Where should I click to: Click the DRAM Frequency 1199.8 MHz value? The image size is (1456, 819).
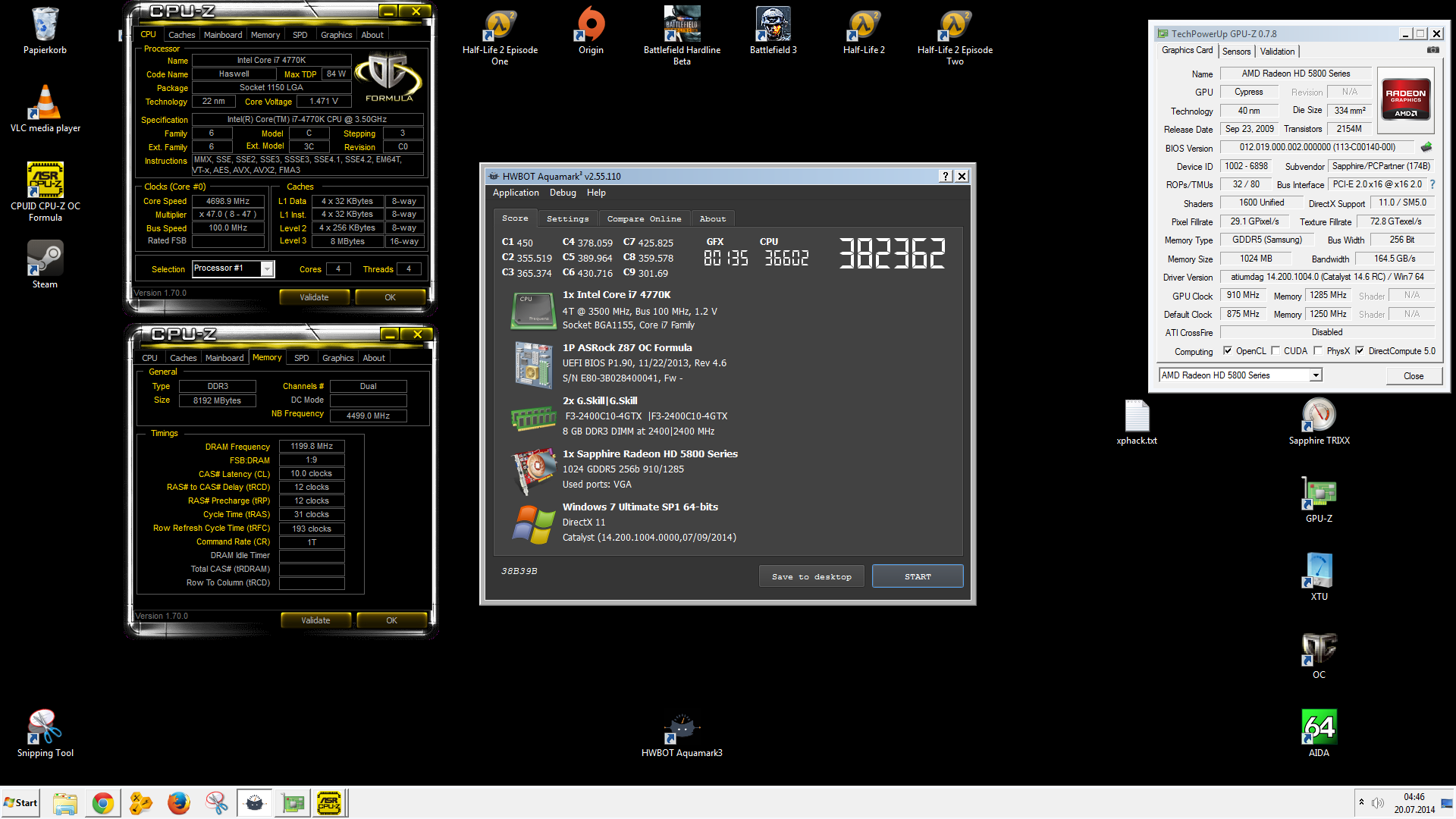pos(312,446)
